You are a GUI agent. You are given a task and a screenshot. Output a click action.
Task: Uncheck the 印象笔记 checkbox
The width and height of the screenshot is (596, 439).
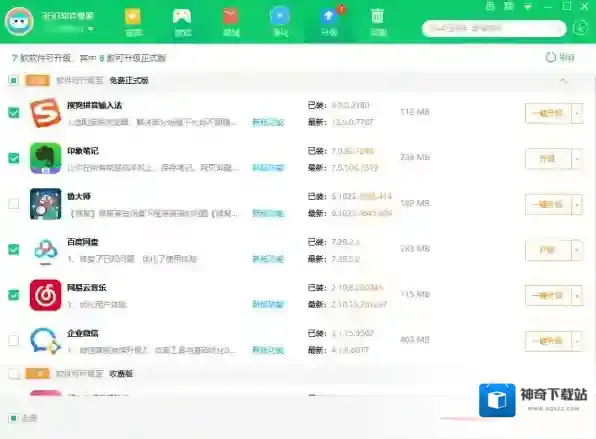pyautogui.click(x=14, y=158)
